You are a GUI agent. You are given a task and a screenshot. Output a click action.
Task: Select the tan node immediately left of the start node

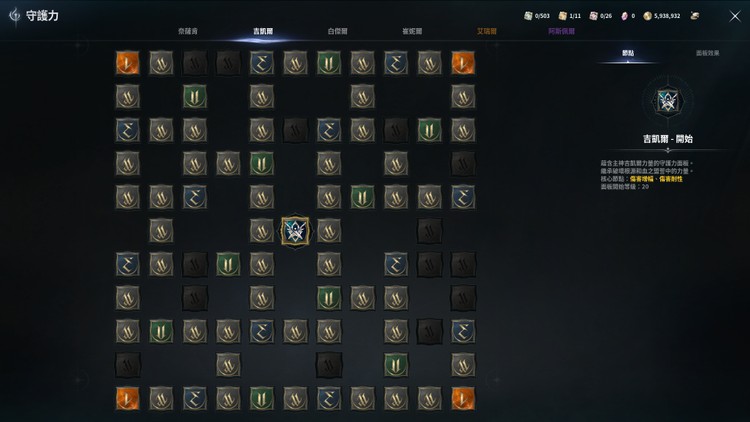(x=262, y=231)
